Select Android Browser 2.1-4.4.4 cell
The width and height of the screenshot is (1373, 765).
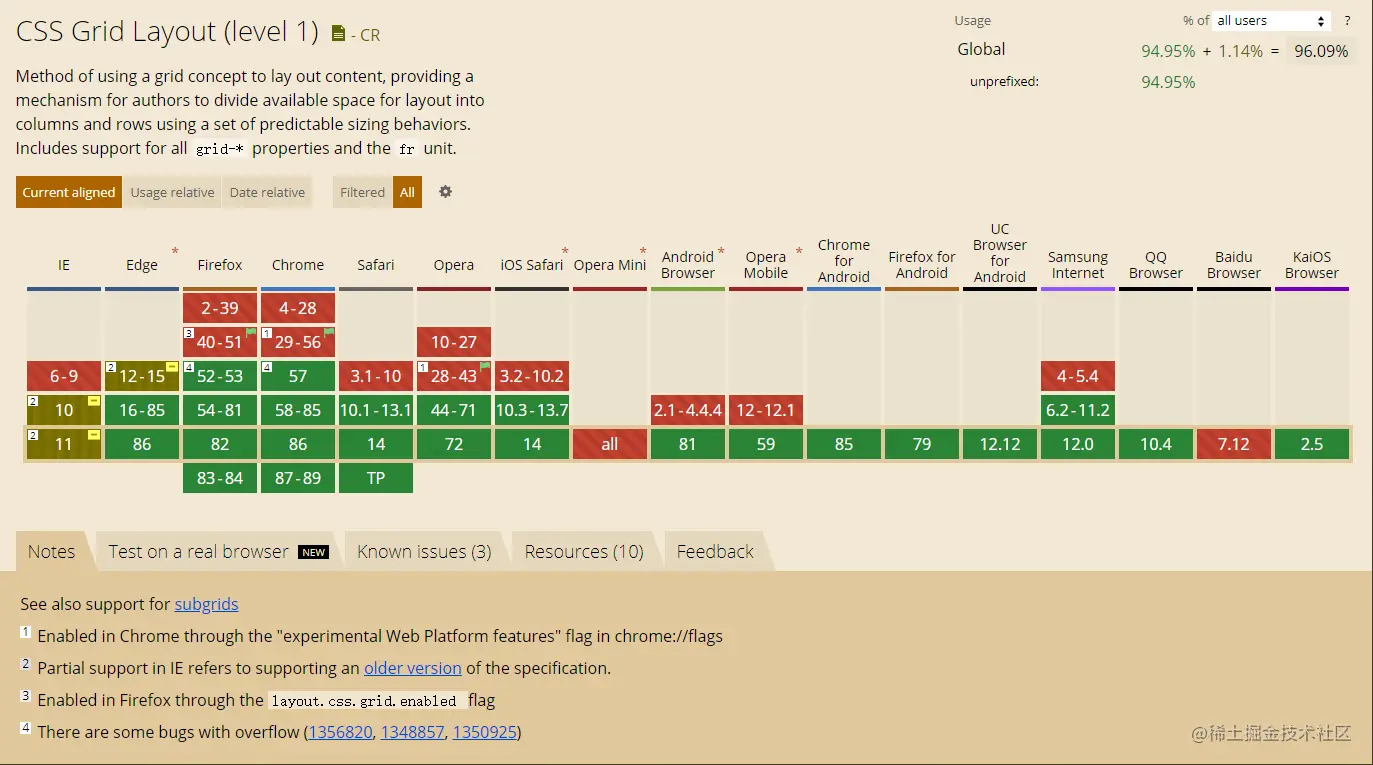pos(688,410)
